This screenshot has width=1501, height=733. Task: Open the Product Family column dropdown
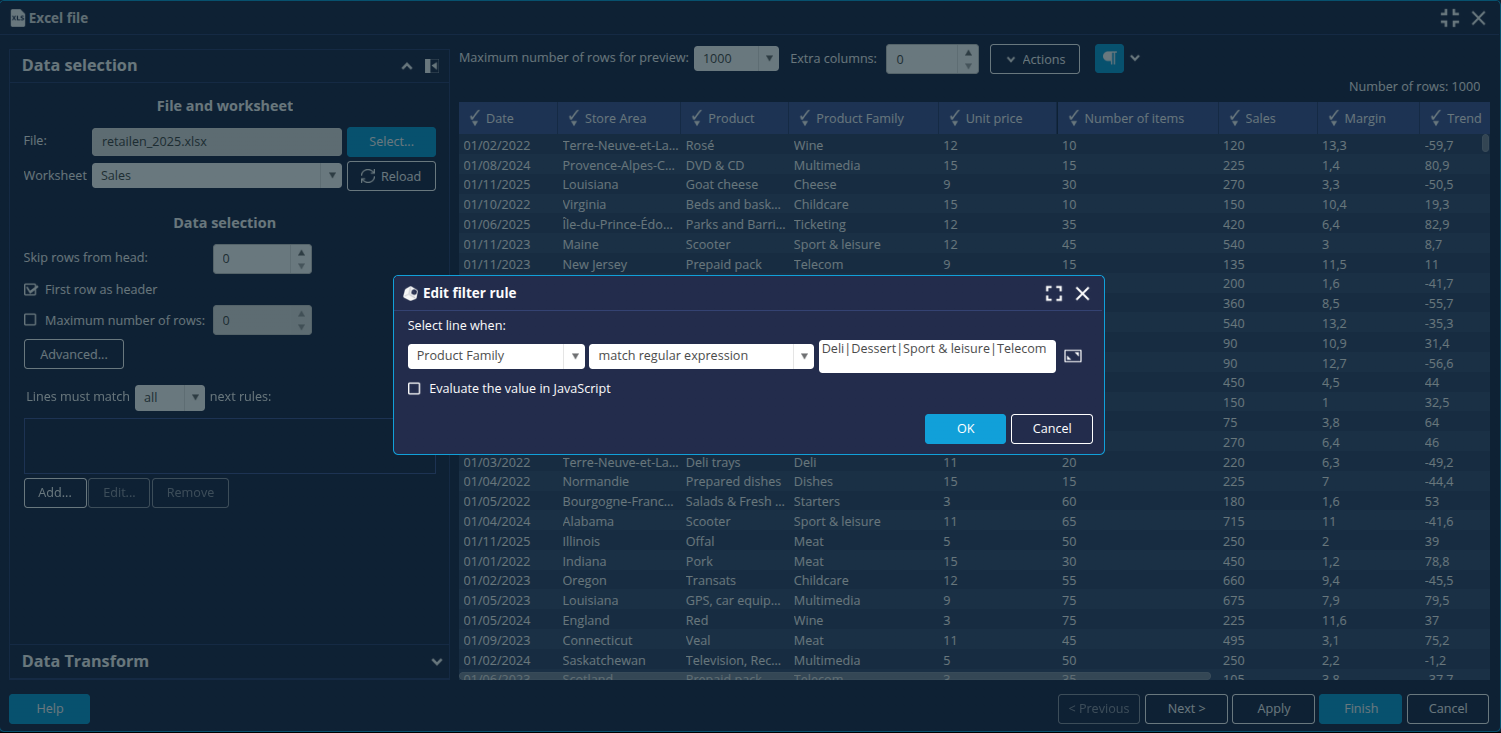click(496, 356)
